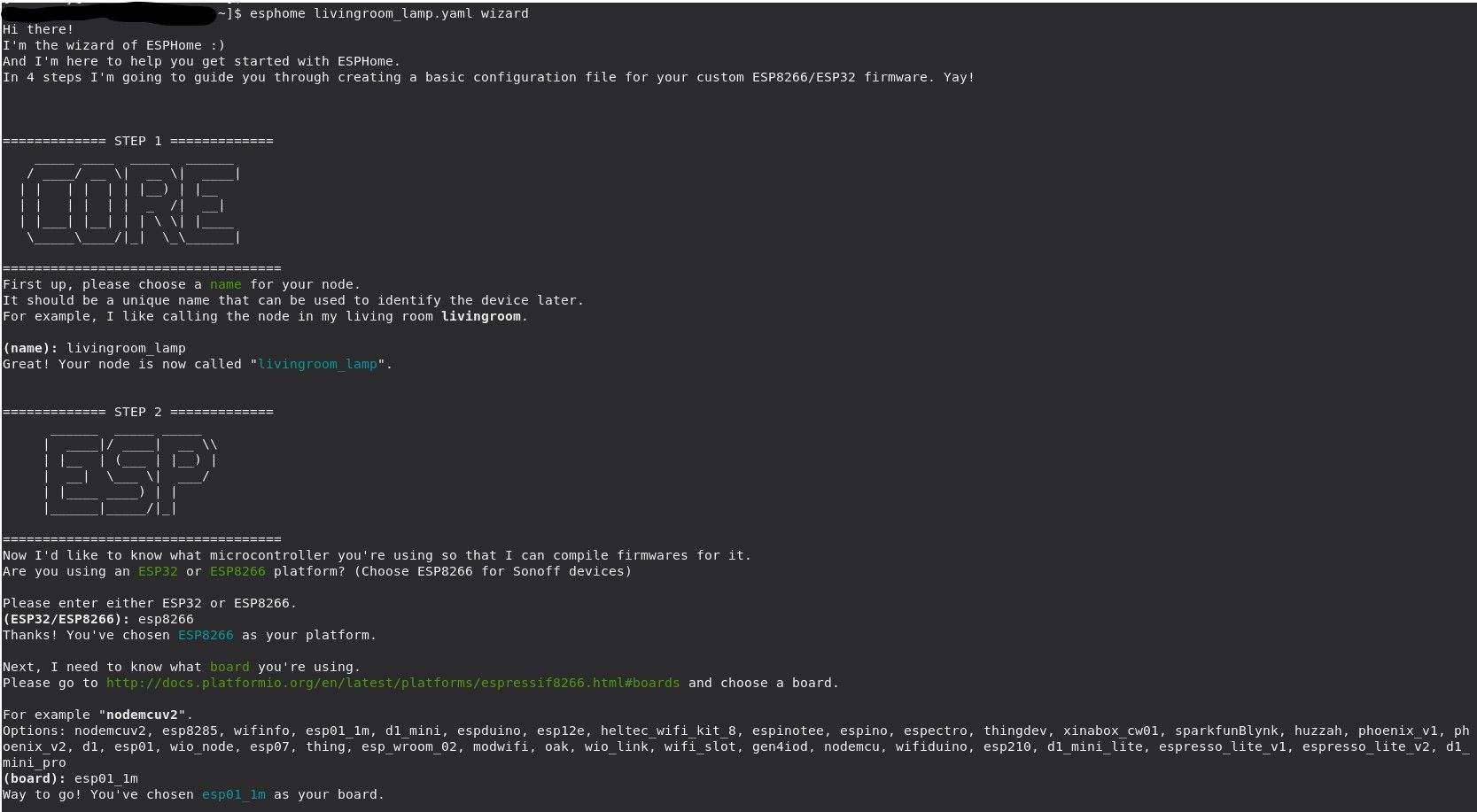Click 'esp8285' in the Options list
Image resolution: width=1477 pixels, height=812 pixels.
point(190,731)
